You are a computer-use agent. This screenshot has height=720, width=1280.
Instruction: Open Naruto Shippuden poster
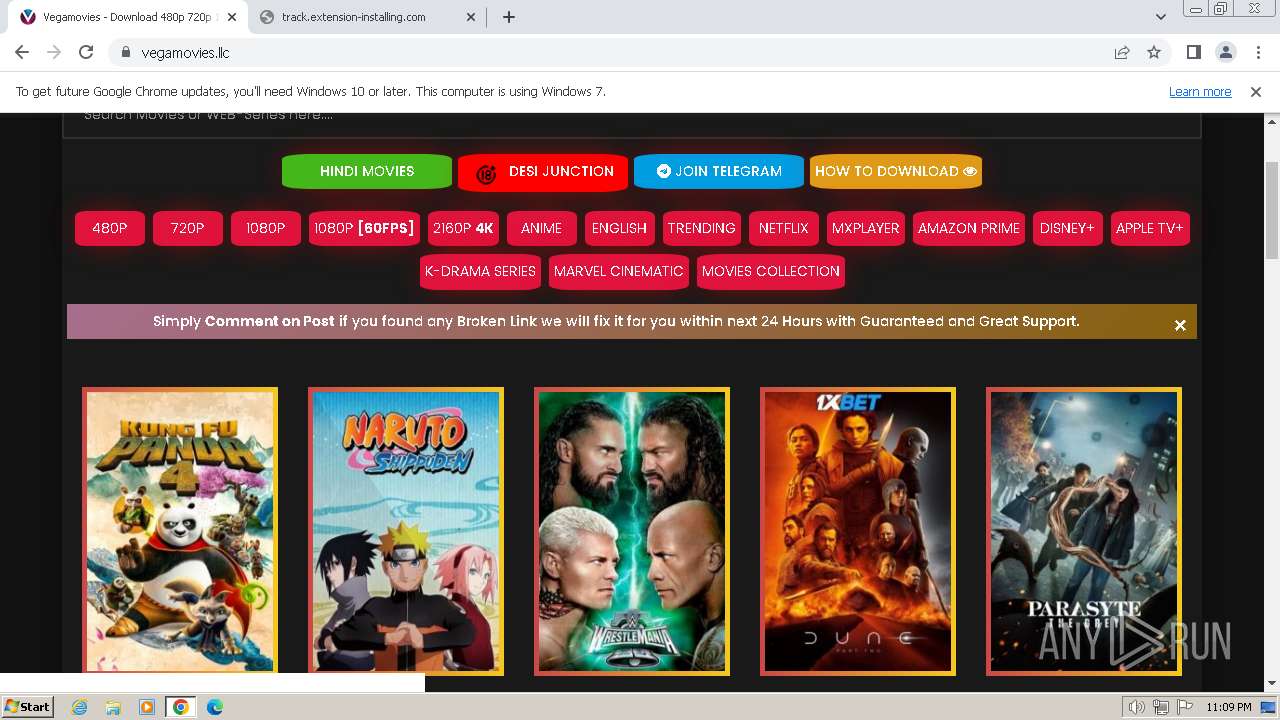(406, 531)
